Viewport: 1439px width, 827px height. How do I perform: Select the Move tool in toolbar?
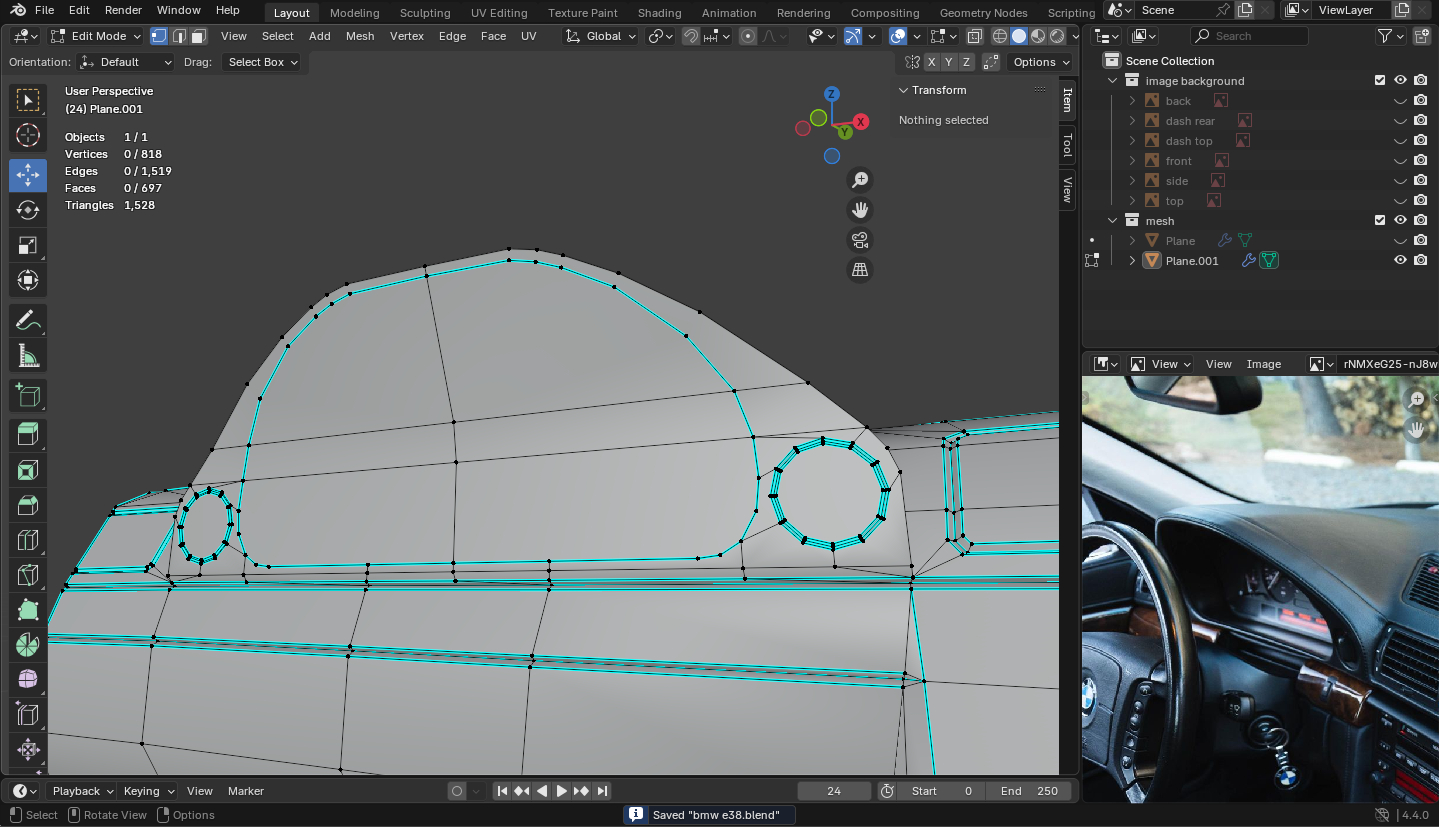point(28,175)
